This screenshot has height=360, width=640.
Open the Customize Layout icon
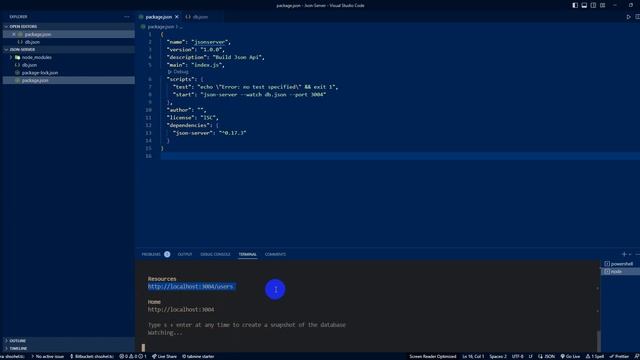click(602, 5)
